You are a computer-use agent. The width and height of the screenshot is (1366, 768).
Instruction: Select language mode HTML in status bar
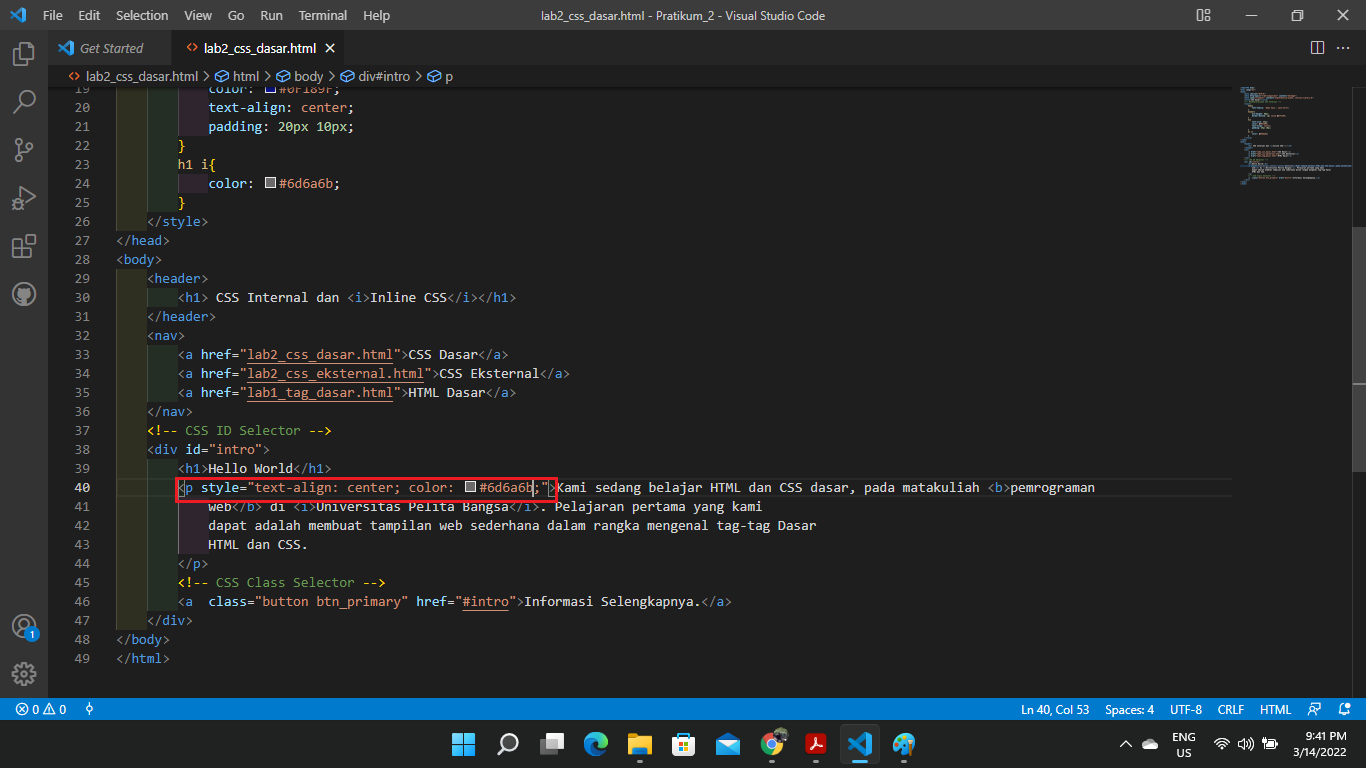[1275, 709]
